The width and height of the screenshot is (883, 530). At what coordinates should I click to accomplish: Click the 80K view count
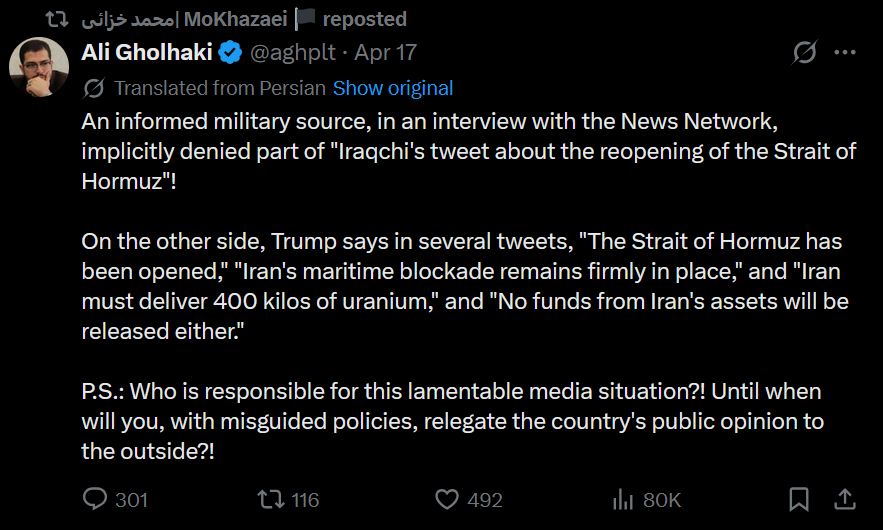(x=662, y=500)
